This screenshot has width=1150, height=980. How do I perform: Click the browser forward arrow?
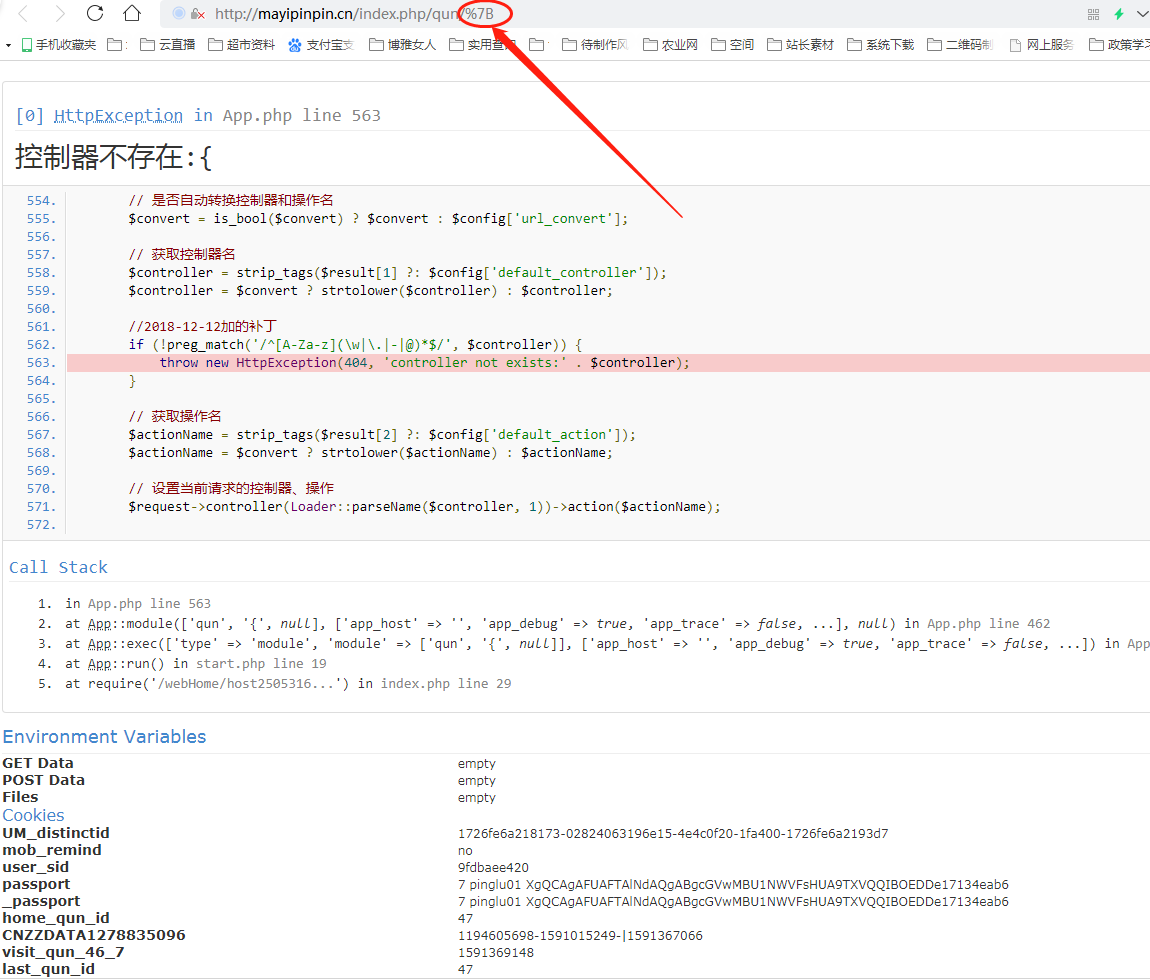pos(59,14)
